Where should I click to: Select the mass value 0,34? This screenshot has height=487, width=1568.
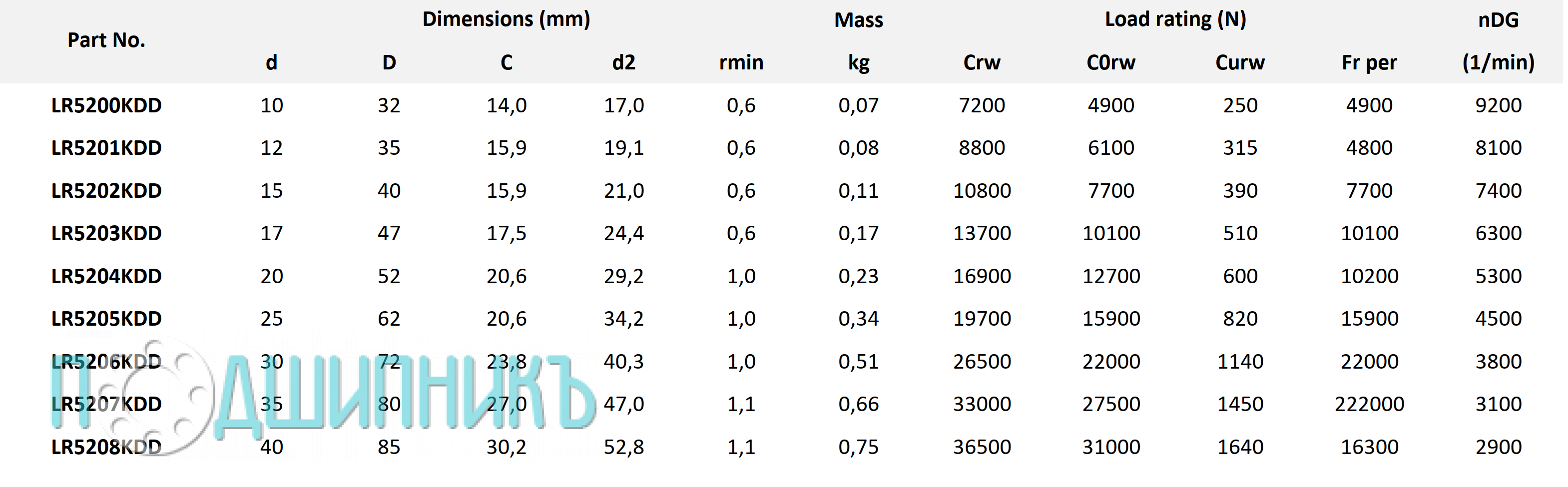pyautogui.click(x=858, y=319)
